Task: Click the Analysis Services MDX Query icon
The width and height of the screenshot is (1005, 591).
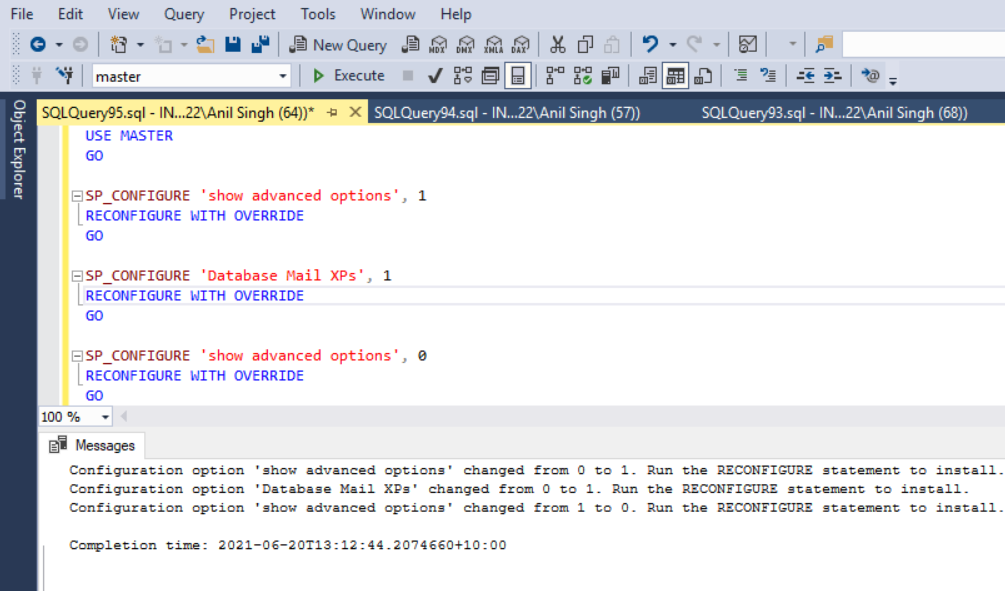Action: (x=437, y=44)
